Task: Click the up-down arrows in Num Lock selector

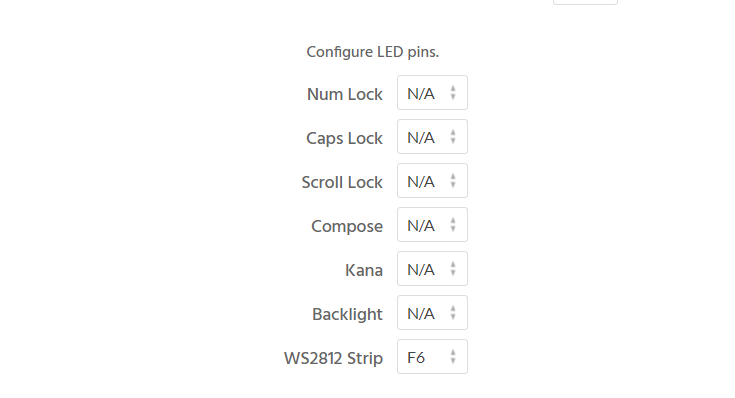Action: (x=453, y=92)
